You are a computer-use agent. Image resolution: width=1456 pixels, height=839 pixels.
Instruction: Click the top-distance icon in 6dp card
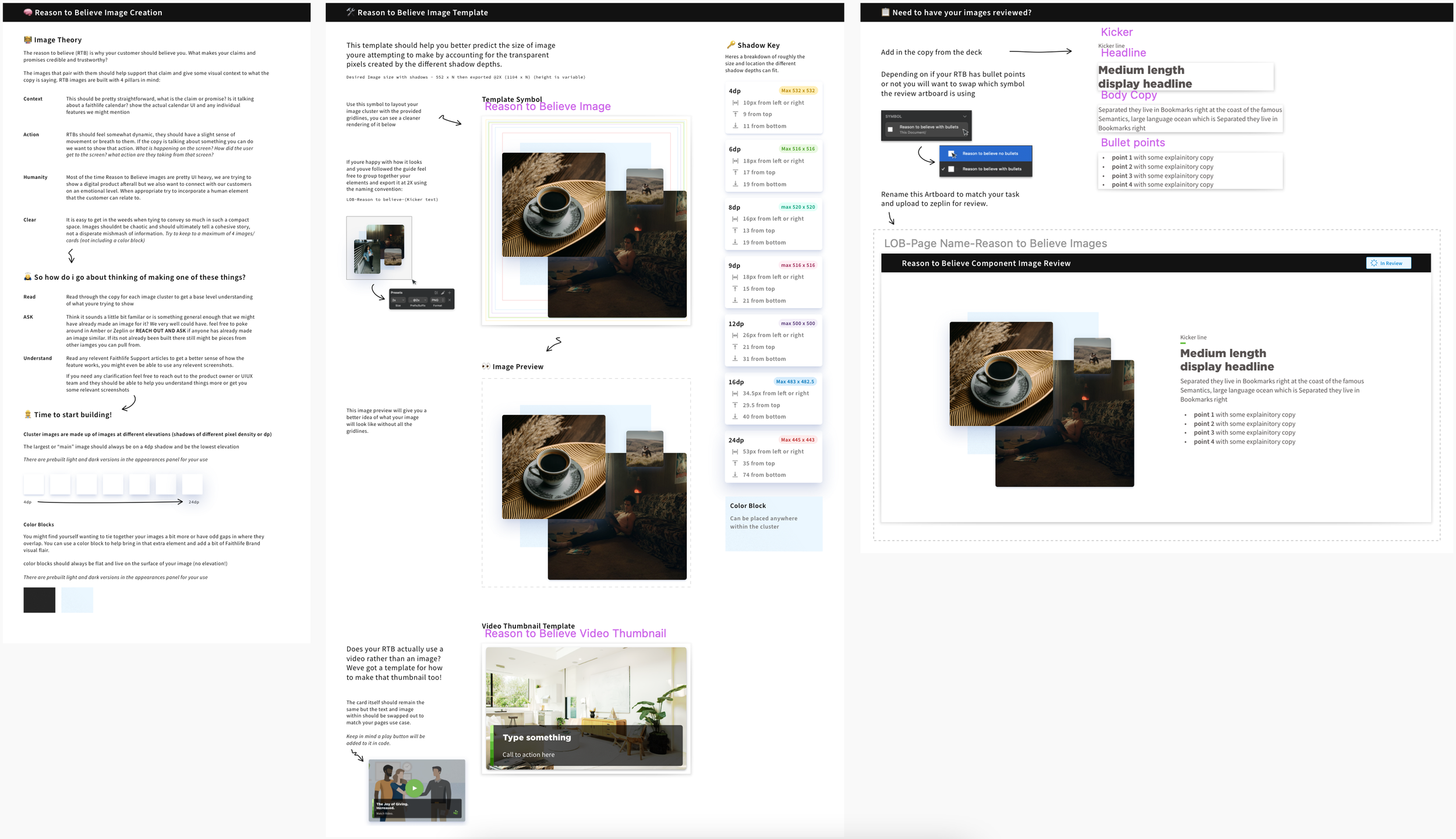tap(735, 172)
